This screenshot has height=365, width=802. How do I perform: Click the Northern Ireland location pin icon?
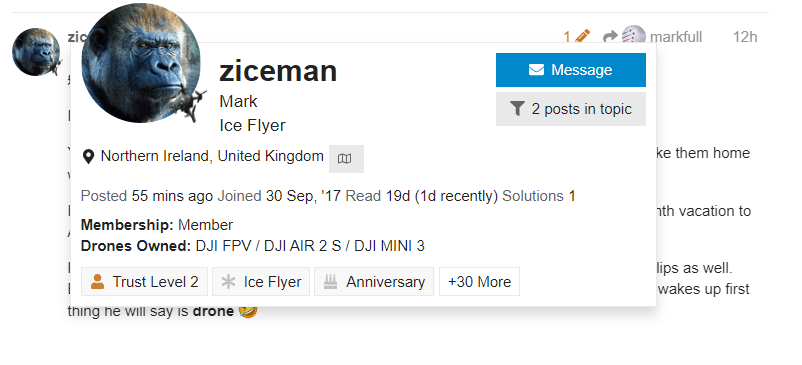click(x=88, y=156)
